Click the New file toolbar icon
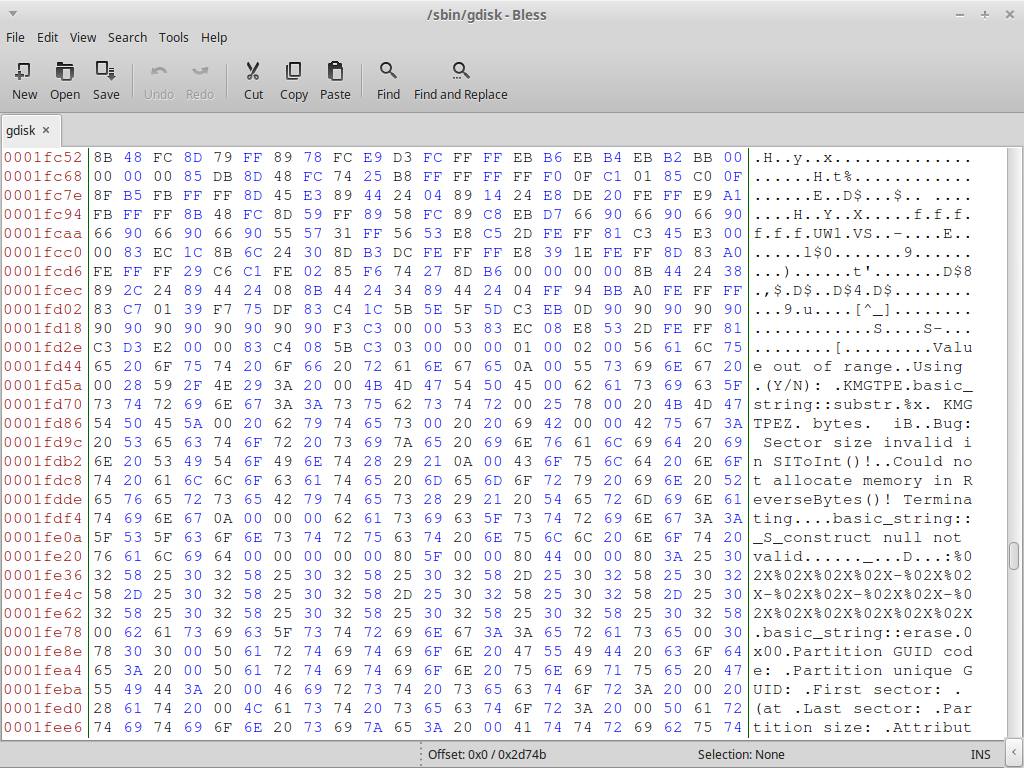 (24, 80)
